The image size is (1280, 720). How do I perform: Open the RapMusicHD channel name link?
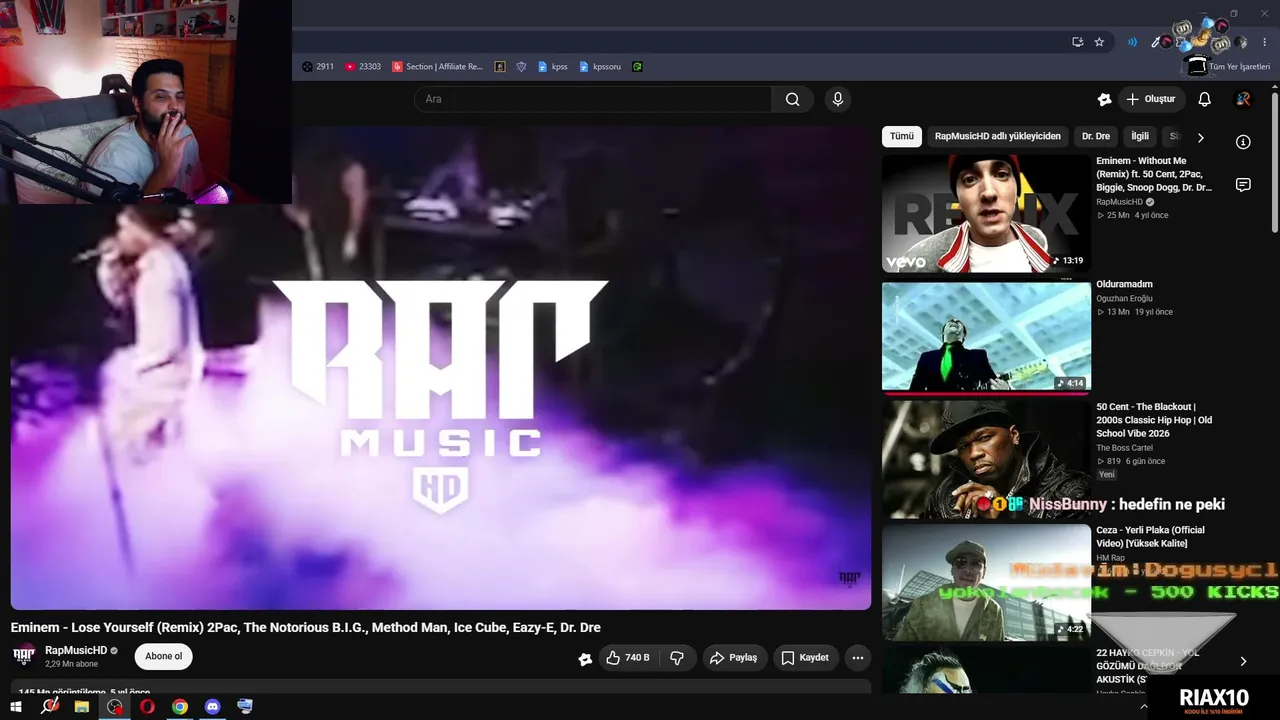coord(76,651)
